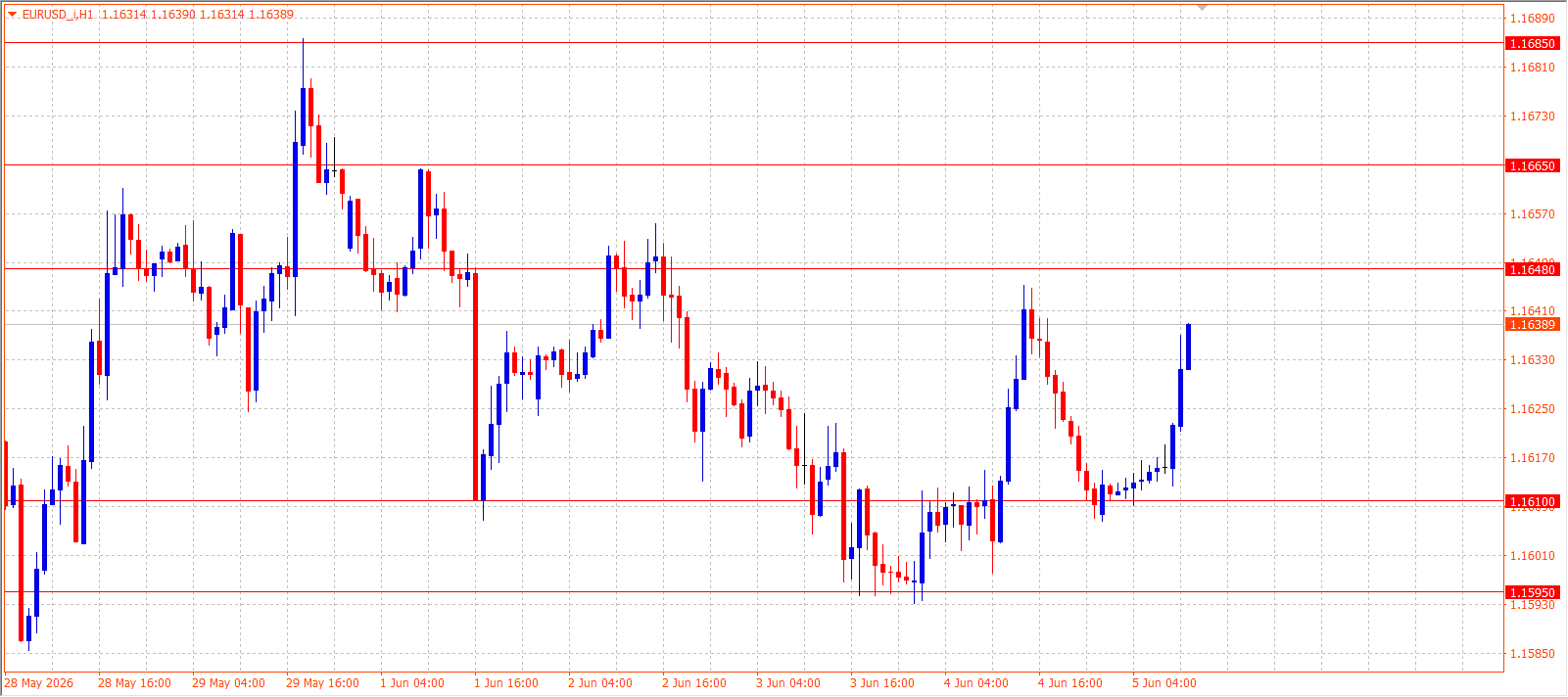Click the '1 Jun 16:00' time label
Screen dimensions: 1568x697
506,683
